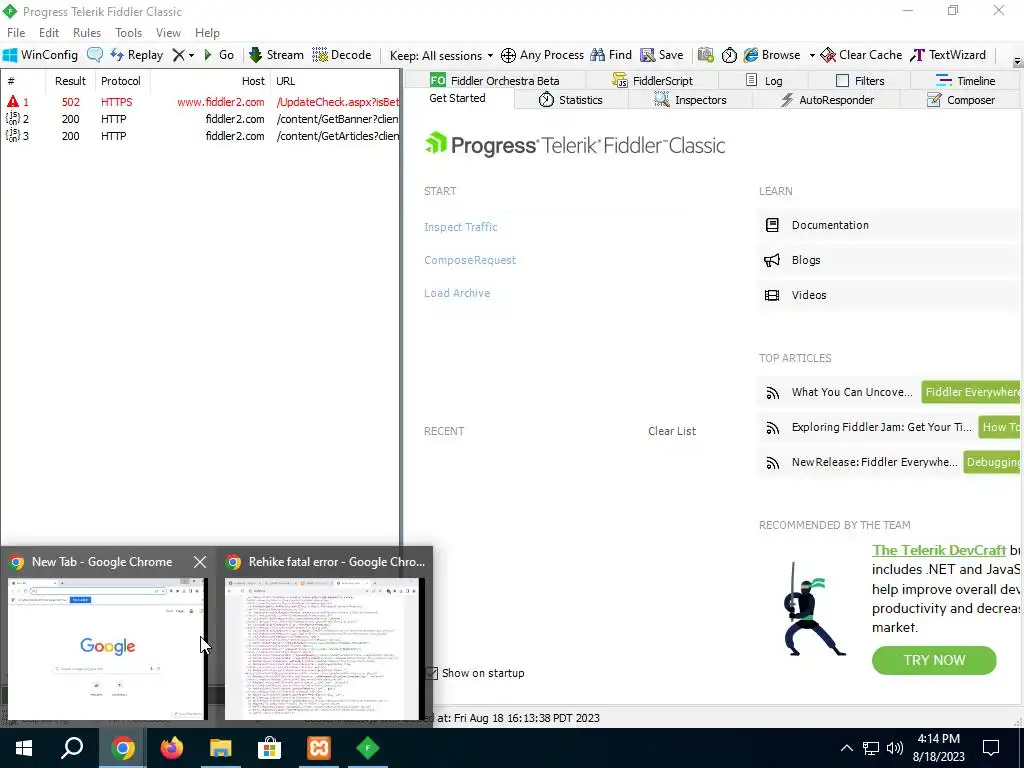
Task: Click Clear List in Recent section
Action: (x=671, y=431)
